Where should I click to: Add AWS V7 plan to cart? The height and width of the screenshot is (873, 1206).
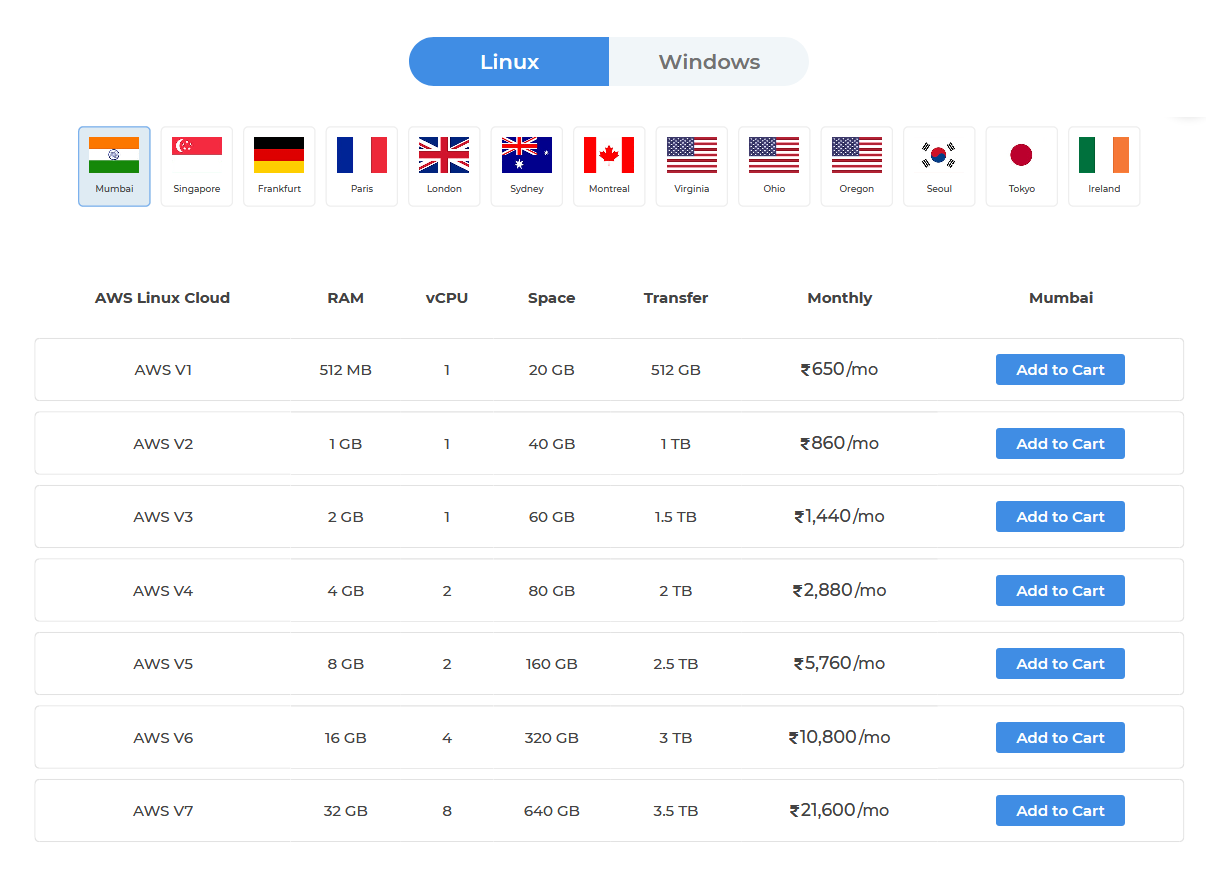click(1060, 811)
